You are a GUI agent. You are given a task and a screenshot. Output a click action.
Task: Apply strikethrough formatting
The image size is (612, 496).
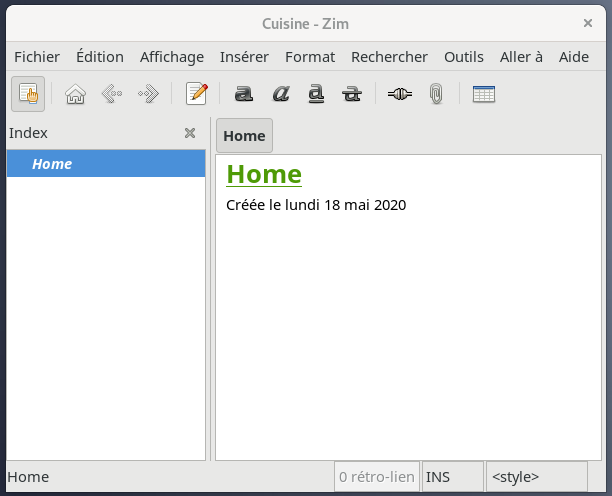pos(352,94)
